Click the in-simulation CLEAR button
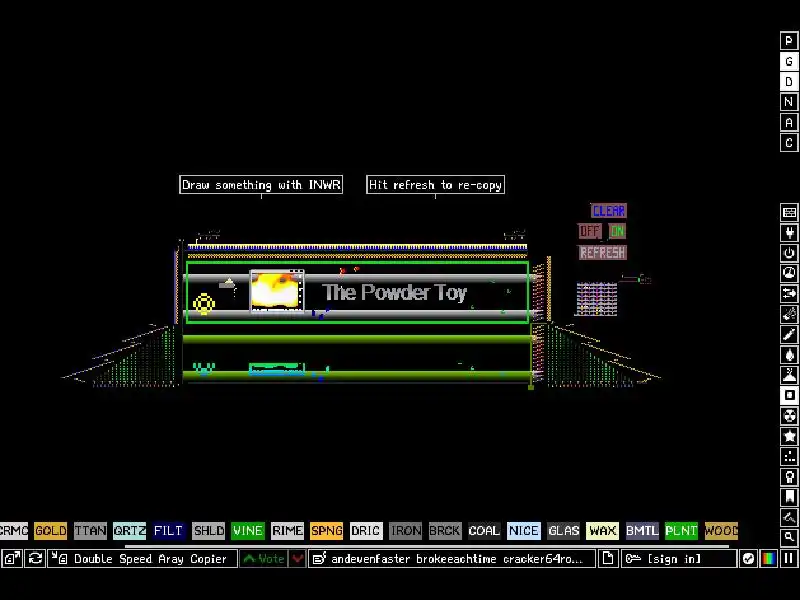This screenshot has width=800, height=600. [x=608, y=211]
